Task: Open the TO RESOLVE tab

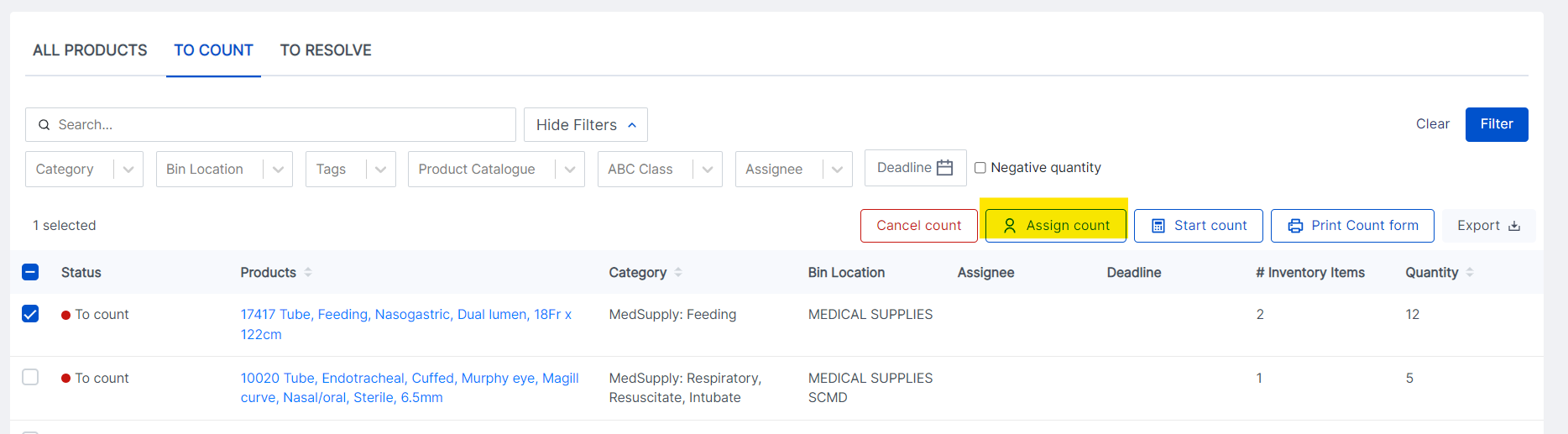Action: tap(326, 50)
